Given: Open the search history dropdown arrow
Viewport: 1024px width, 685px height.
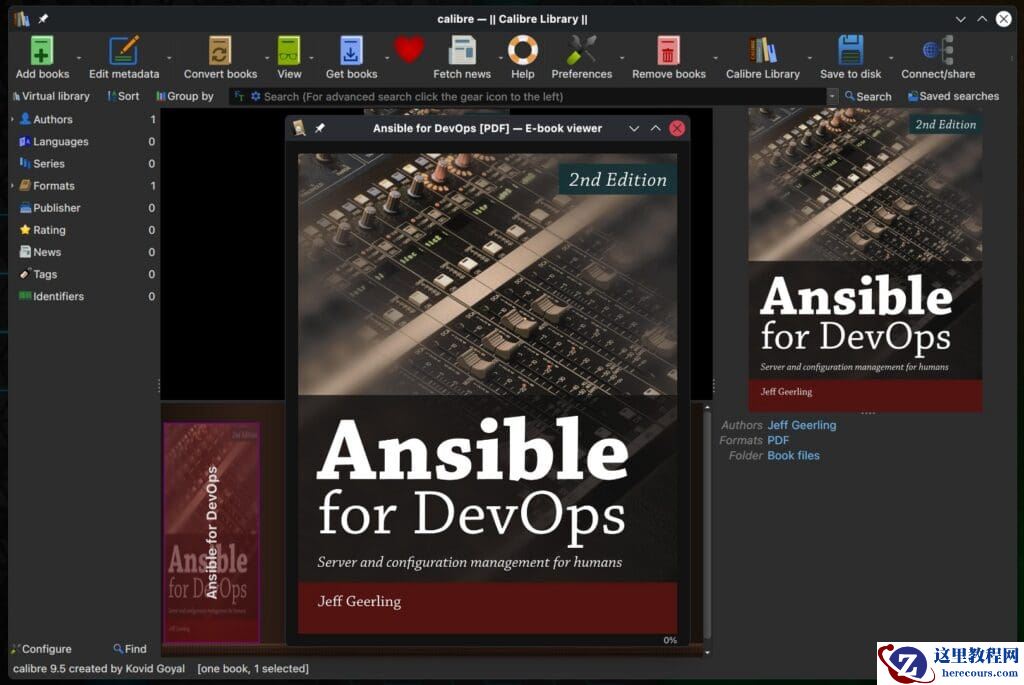Looking at the screenshot, I should click(832, 96).
